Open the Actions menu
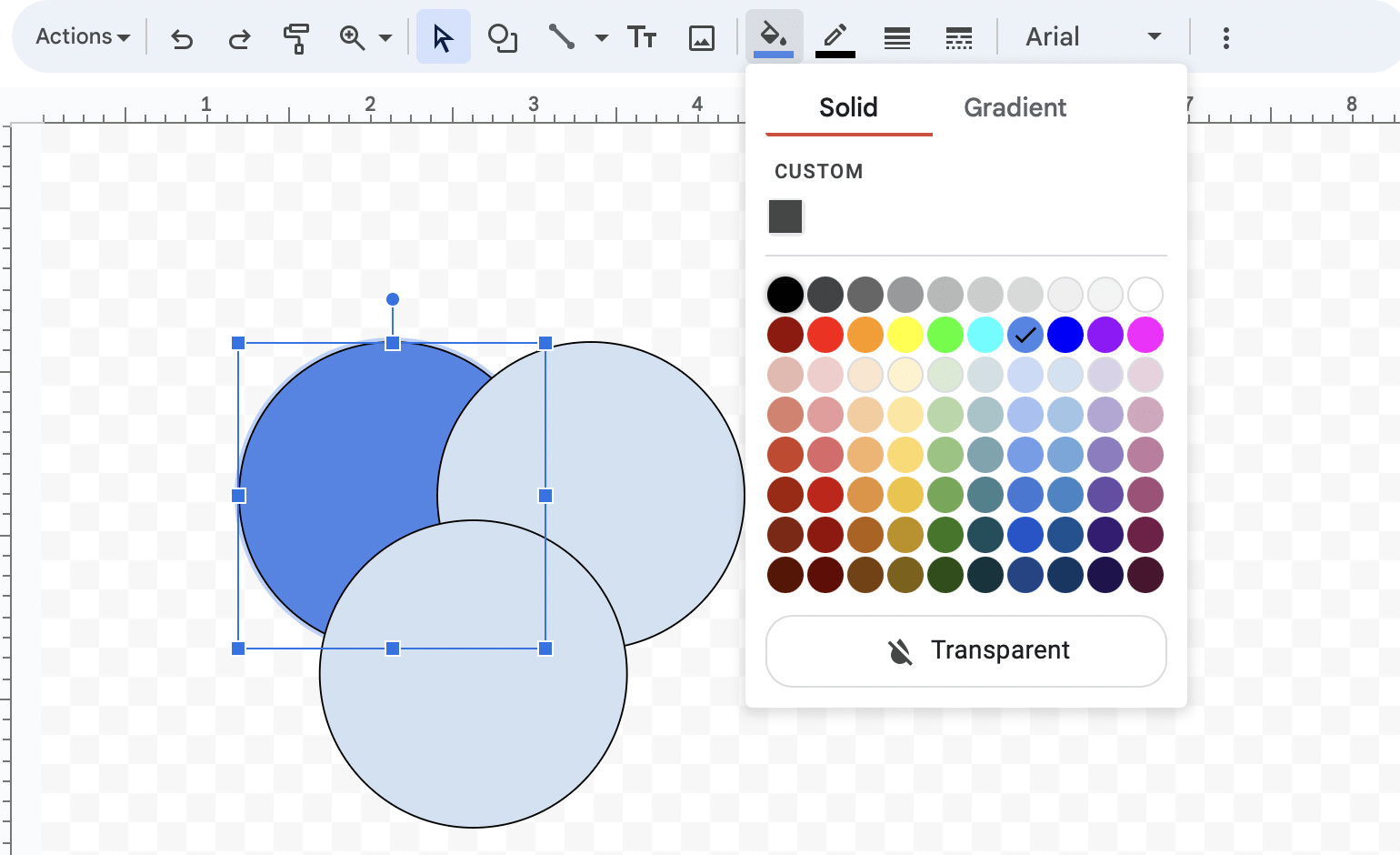This screenshot has width=1400, height=855. (80, 36)
